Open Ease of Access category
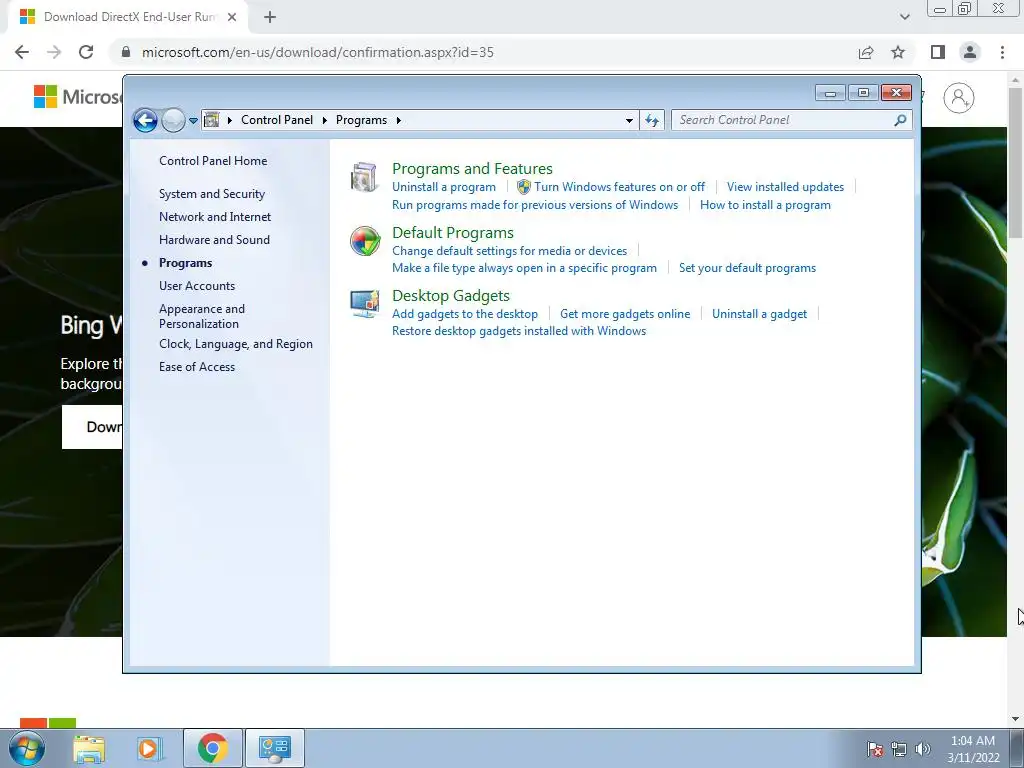The width and height of the screenshot is (1024, 768). [197, 367]
